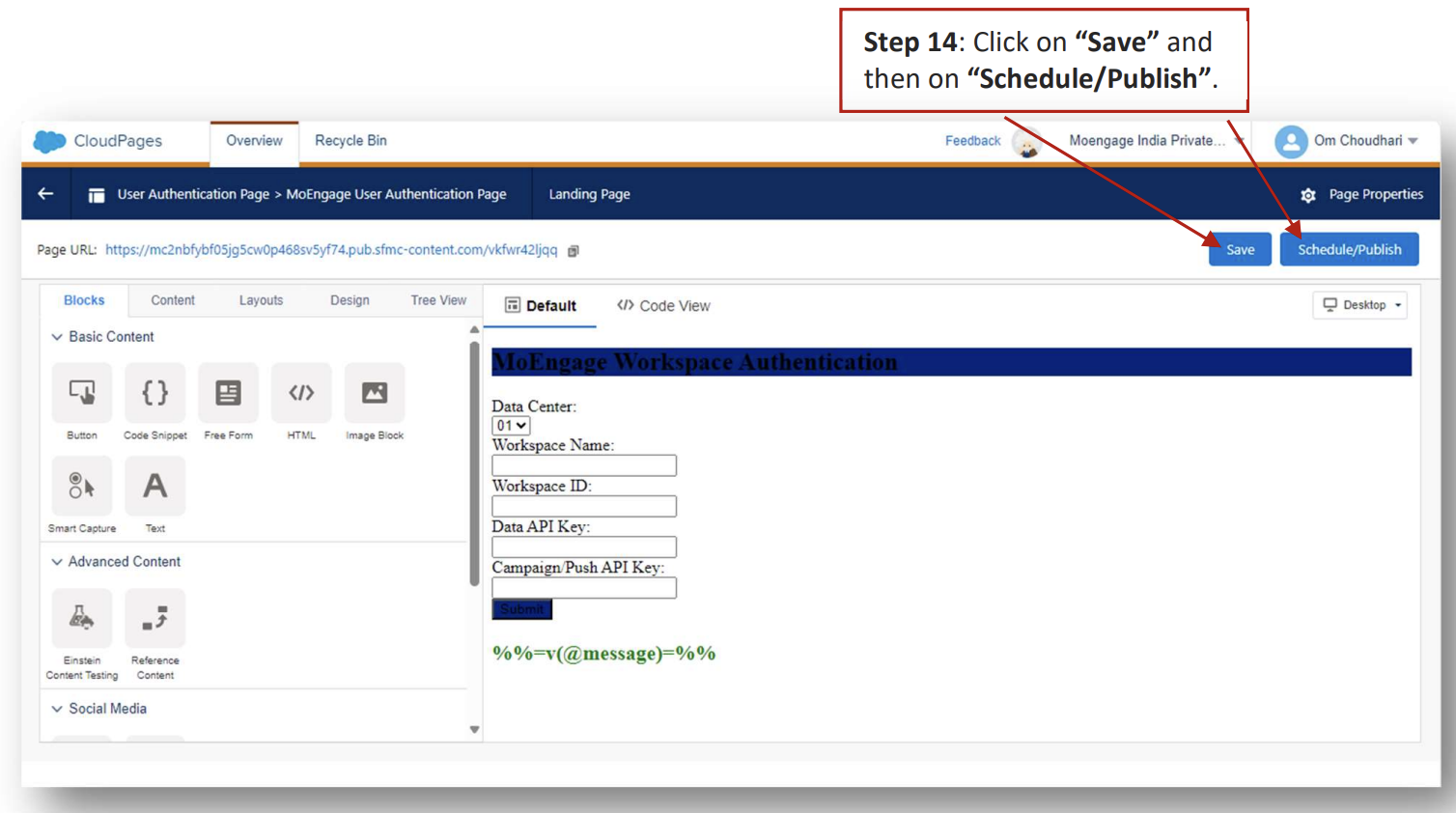
Task: Click the Einstein mascot icon near Feedback
Action: click(x=1027, y=144)
